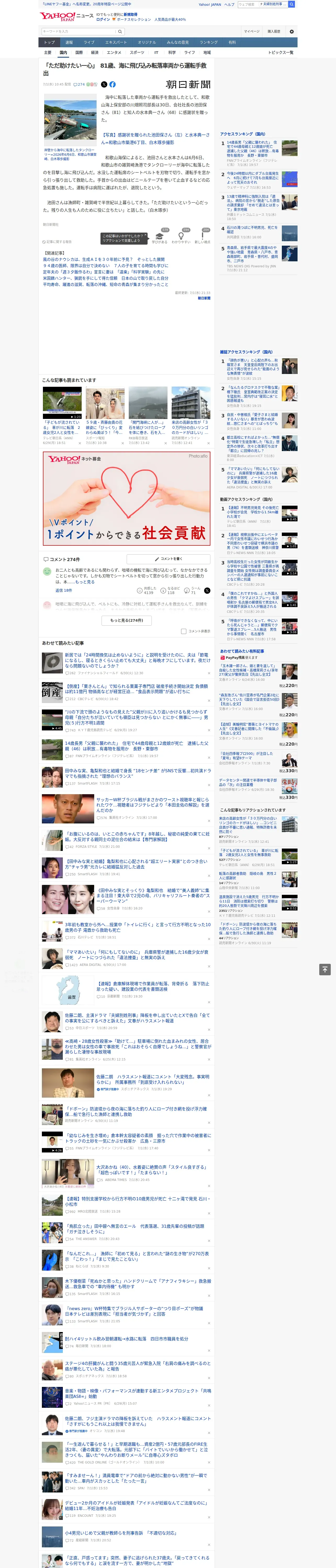The width and height of the screenshot is (336, 1568).
Task: Click the マイページ link
Action: [x=252, y=32]
